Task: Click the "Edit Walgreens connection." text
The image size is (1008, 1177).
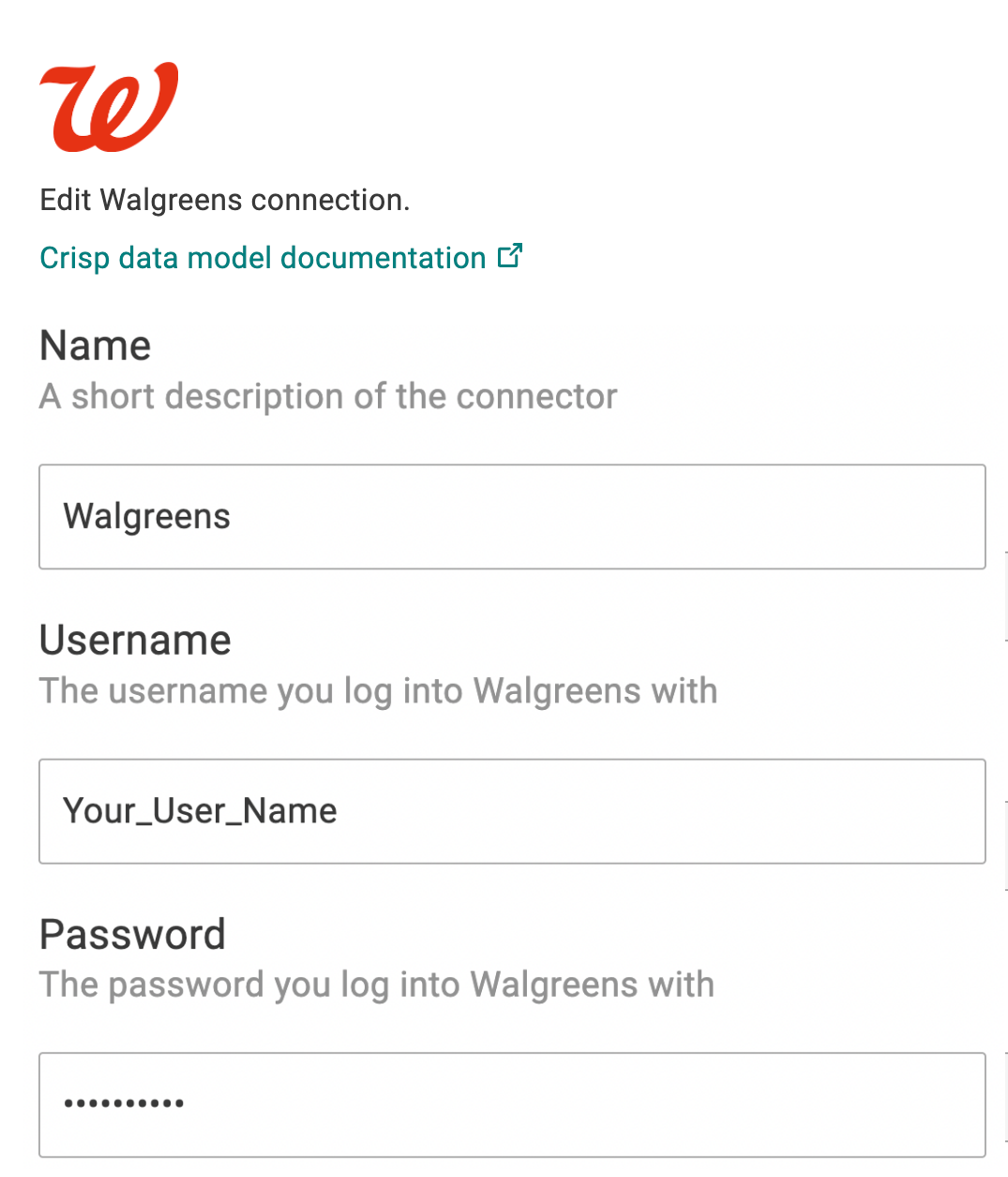Action: tap(225, 200)
